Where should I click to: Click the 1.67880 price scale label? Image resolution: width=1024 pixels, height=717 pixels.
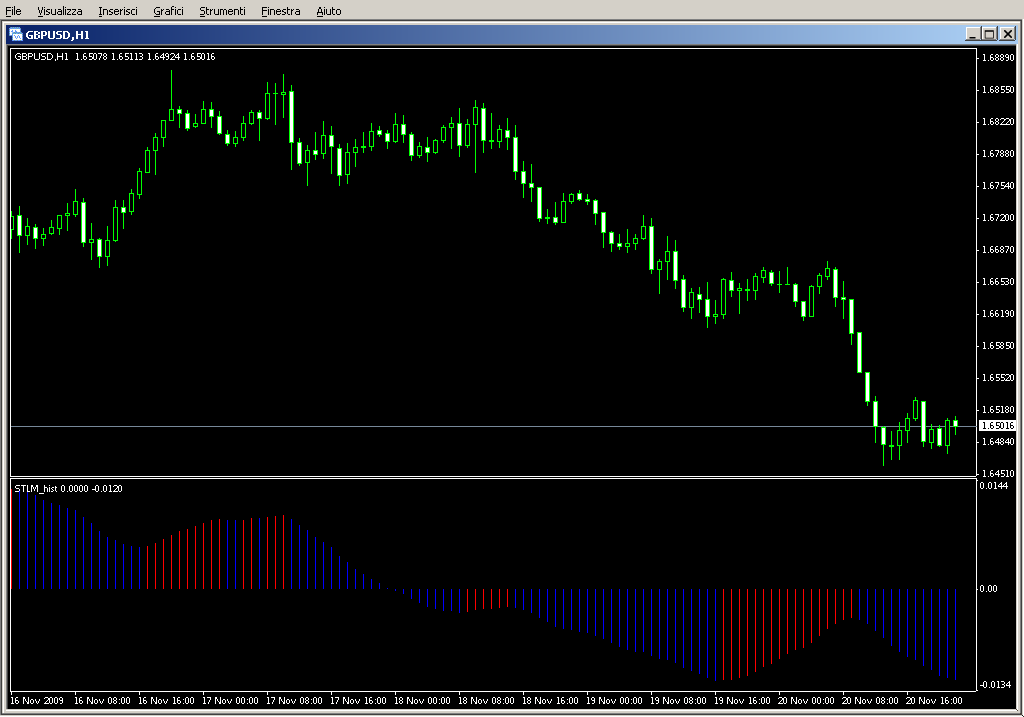[x=999, y=153]
